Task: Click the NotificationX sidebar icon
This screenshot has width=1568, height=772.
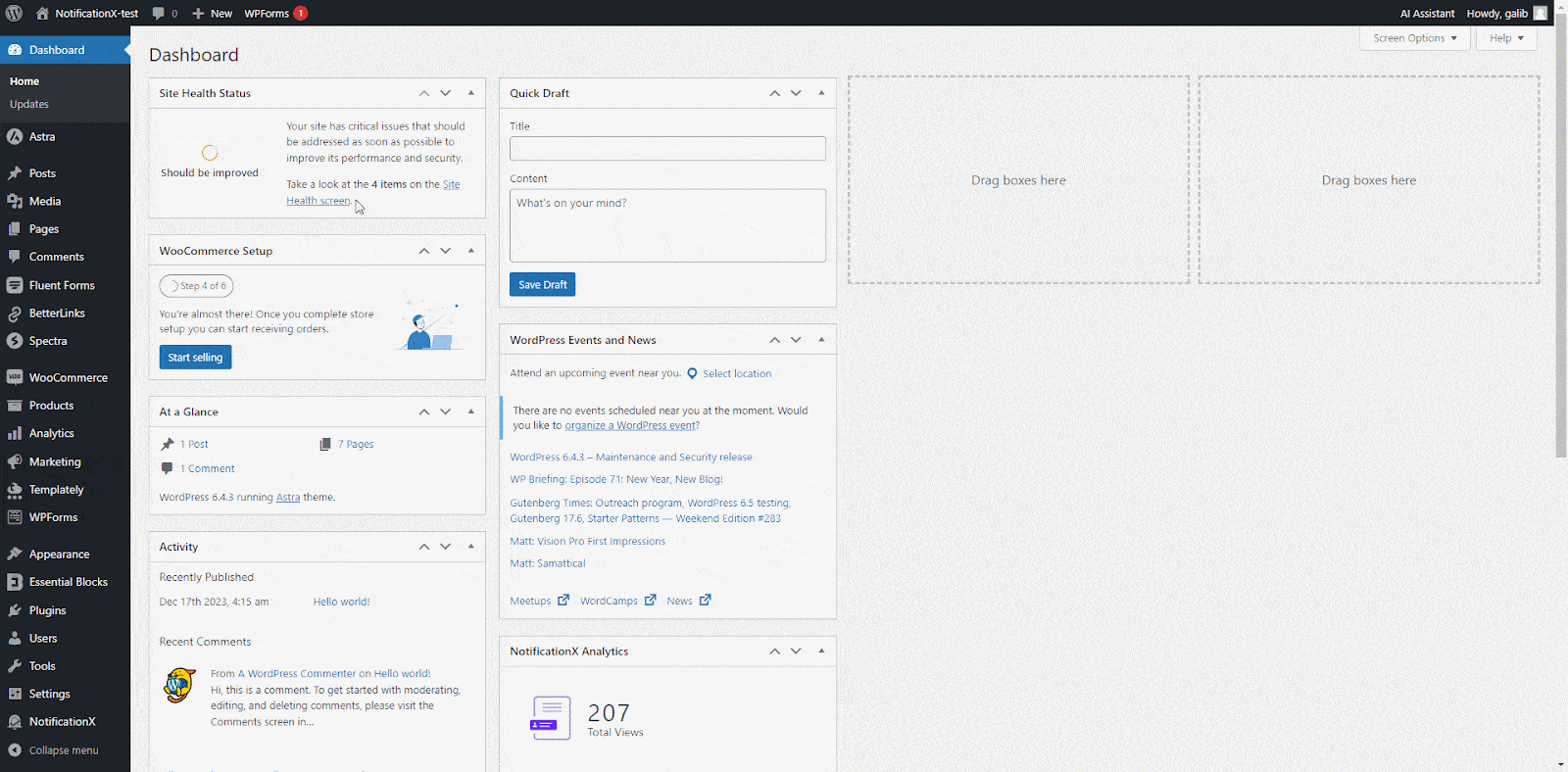Action: (x=15, y=722)
